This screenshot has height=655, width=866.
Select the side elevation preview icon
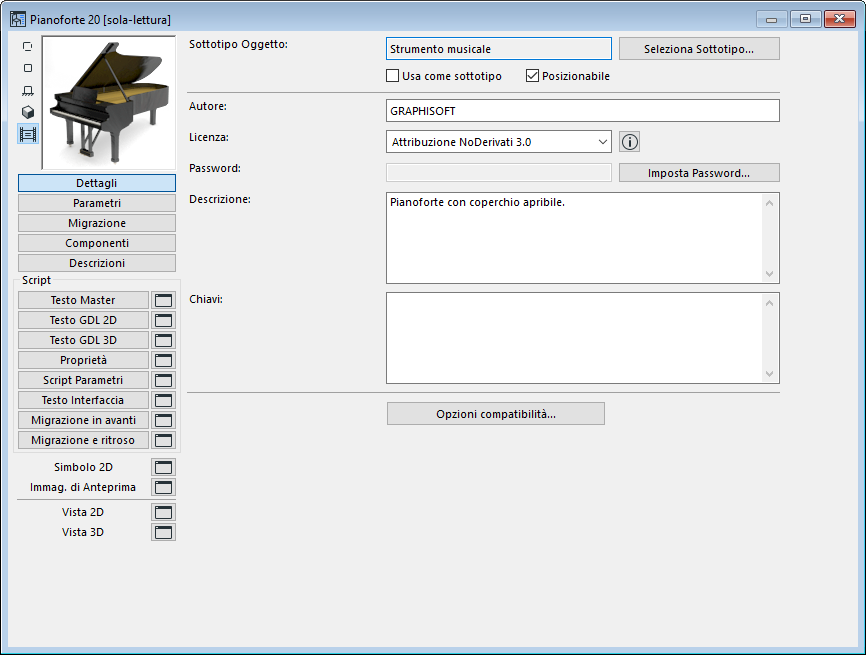pyautogui.click(x=28, y=91)
